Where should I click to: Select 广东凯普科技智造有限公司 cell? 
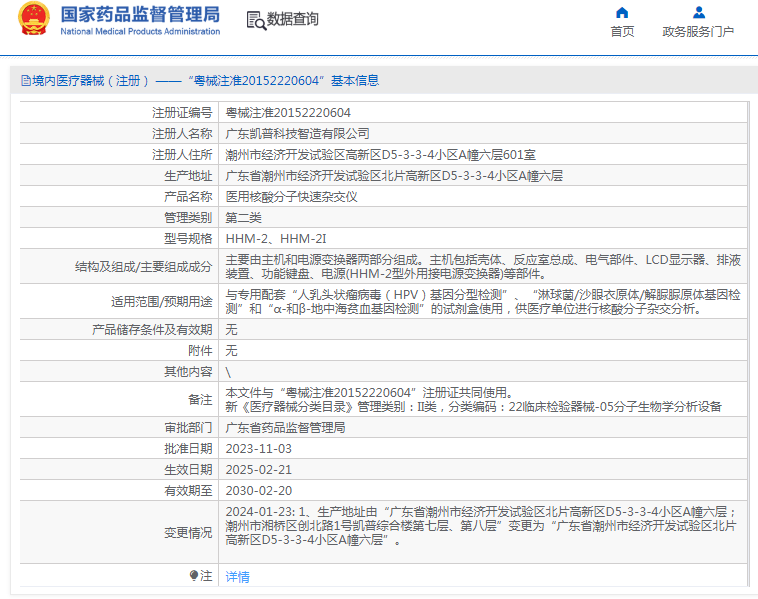[297, 133]
